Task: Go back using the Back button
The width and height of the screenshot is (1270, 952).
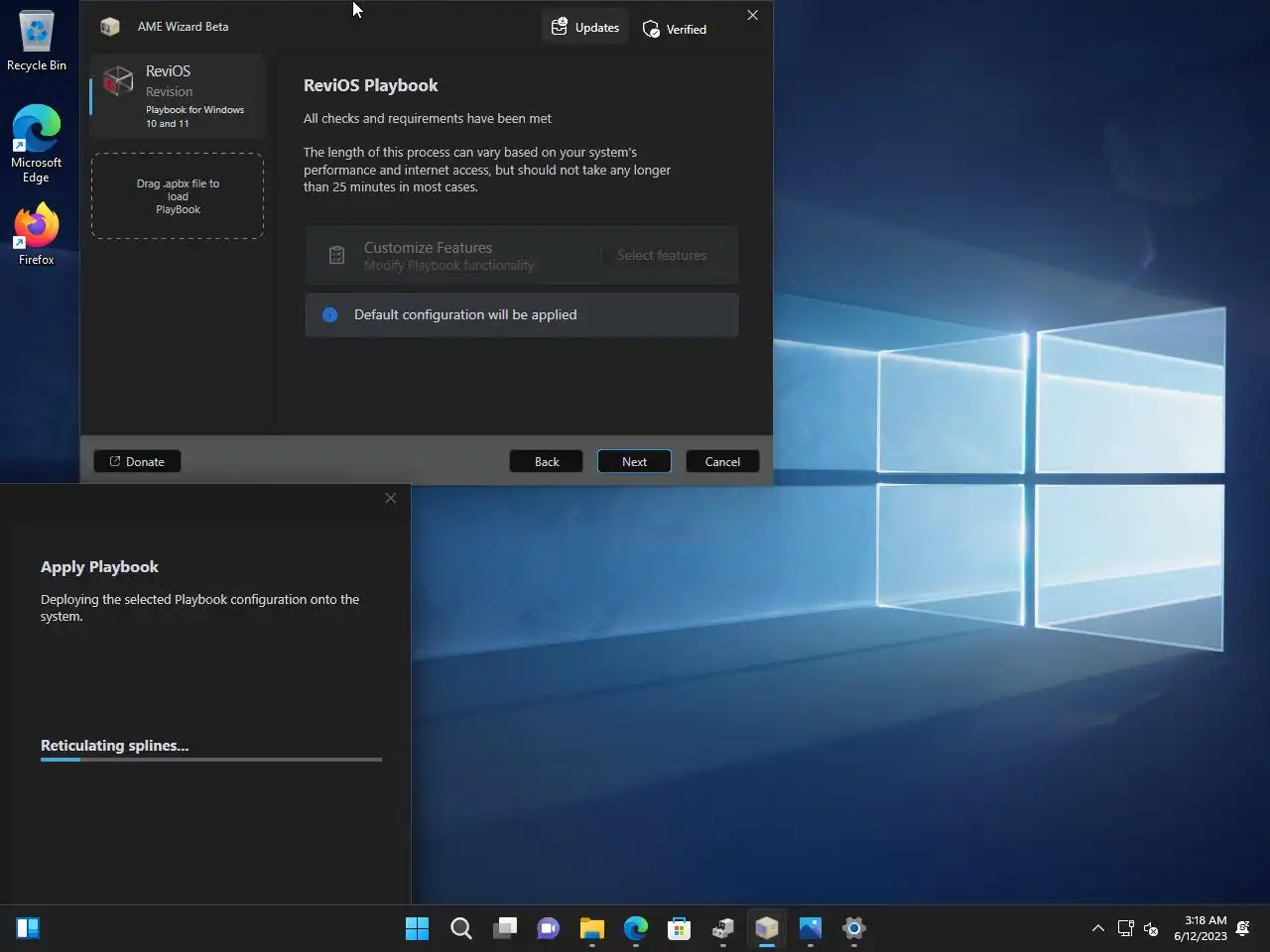Action: tap(547, 461)
